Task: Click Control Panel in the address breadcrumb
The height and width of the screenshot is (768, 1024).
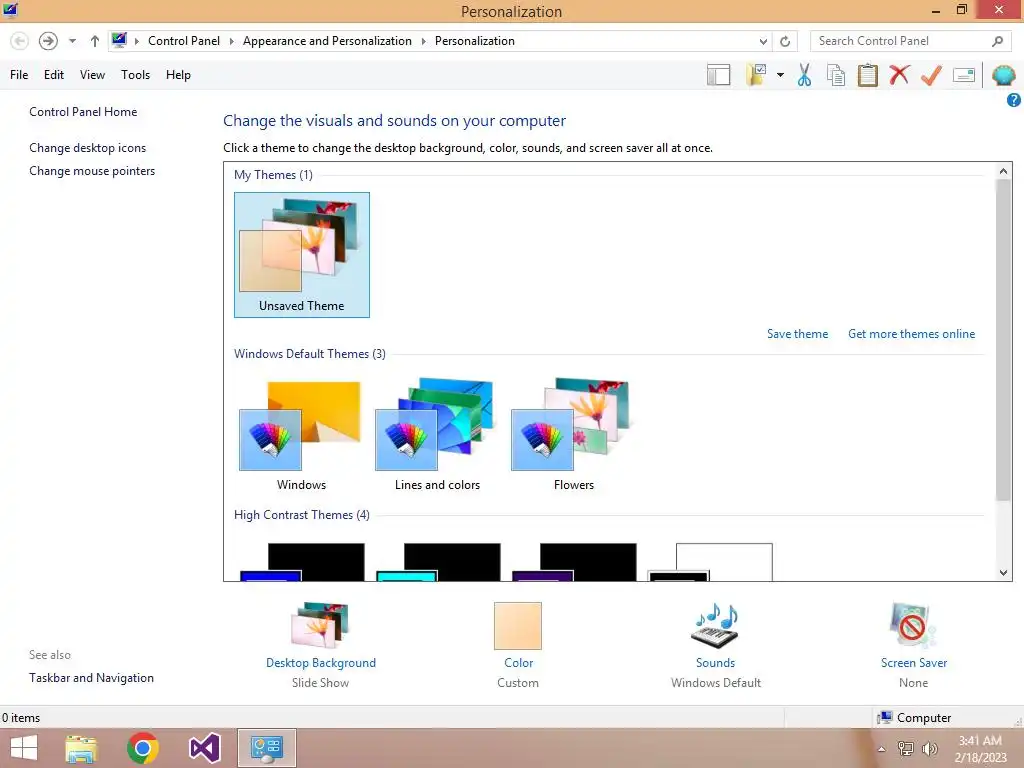Action: coord(184,41)
